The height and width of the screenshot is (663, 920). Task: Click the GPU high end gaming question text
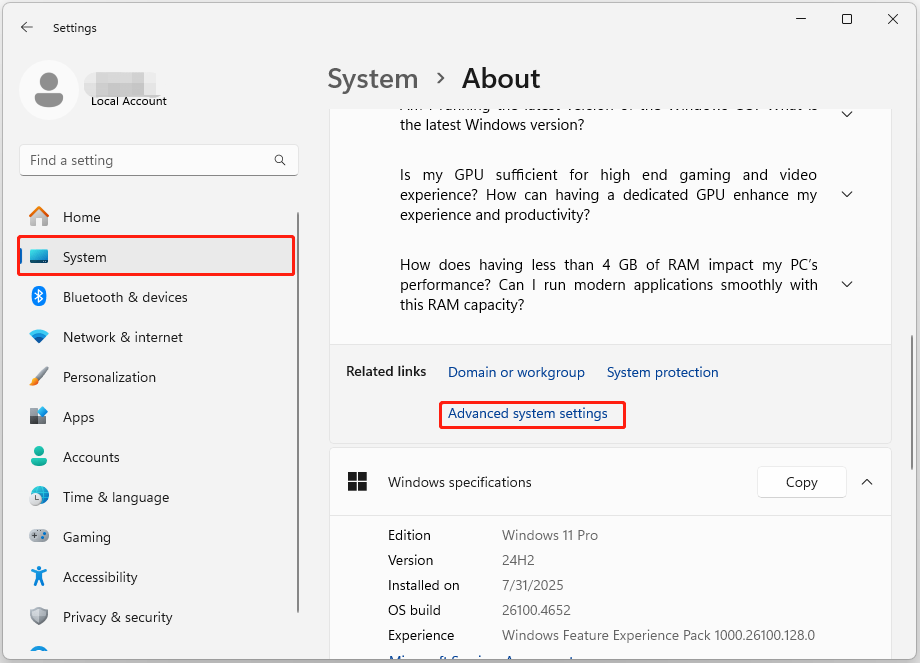pos(608,195)
